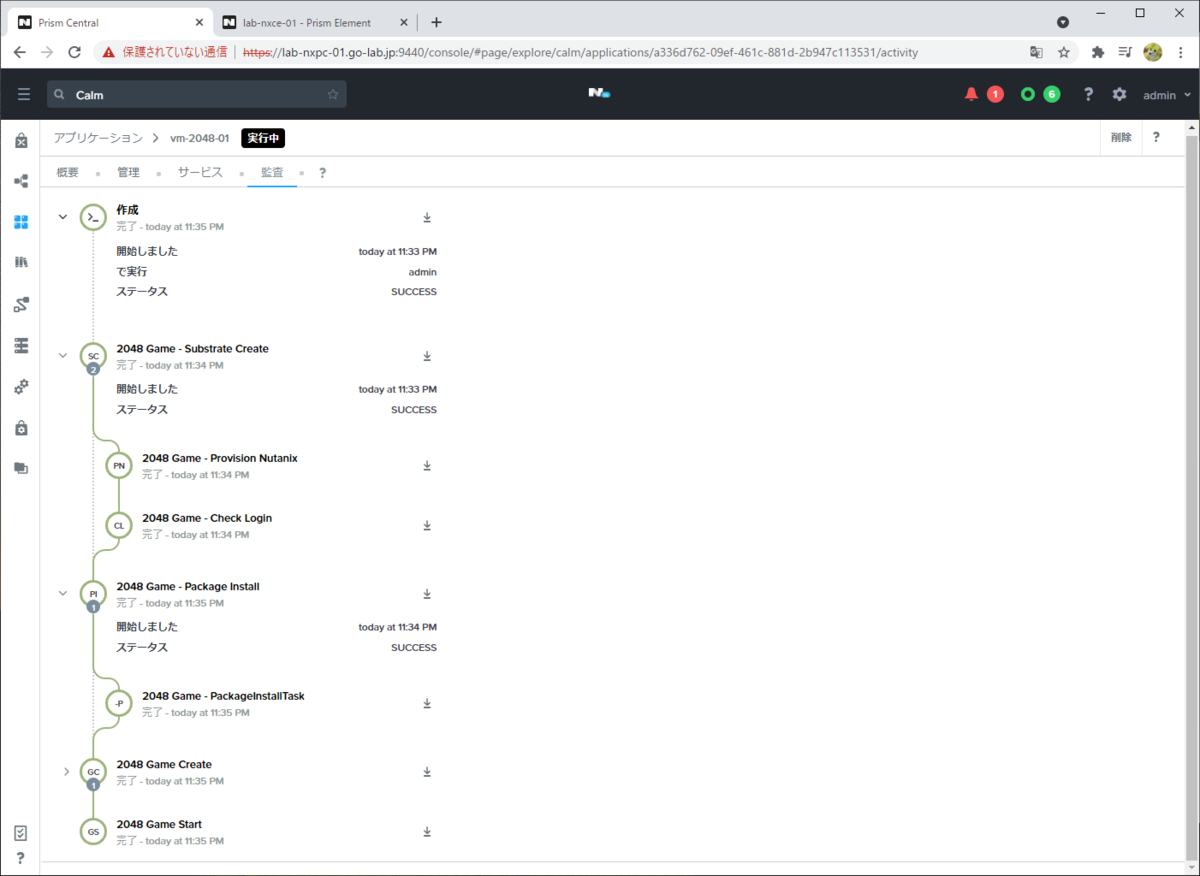
Task: Reload the page in browser
Action: pos(74,52)
